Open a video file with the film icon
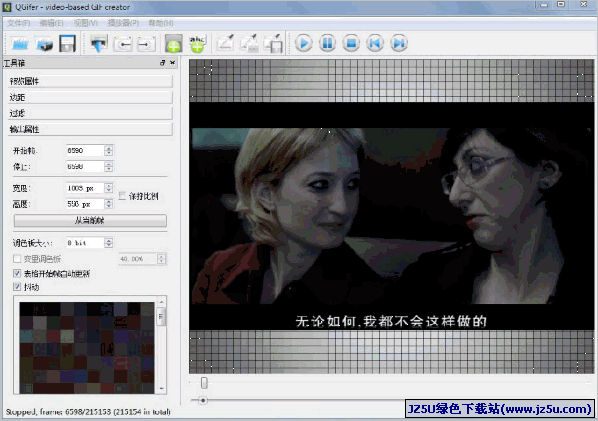Image resolution: width=598 pixels, height=421 pixels. tap(20, 44)
